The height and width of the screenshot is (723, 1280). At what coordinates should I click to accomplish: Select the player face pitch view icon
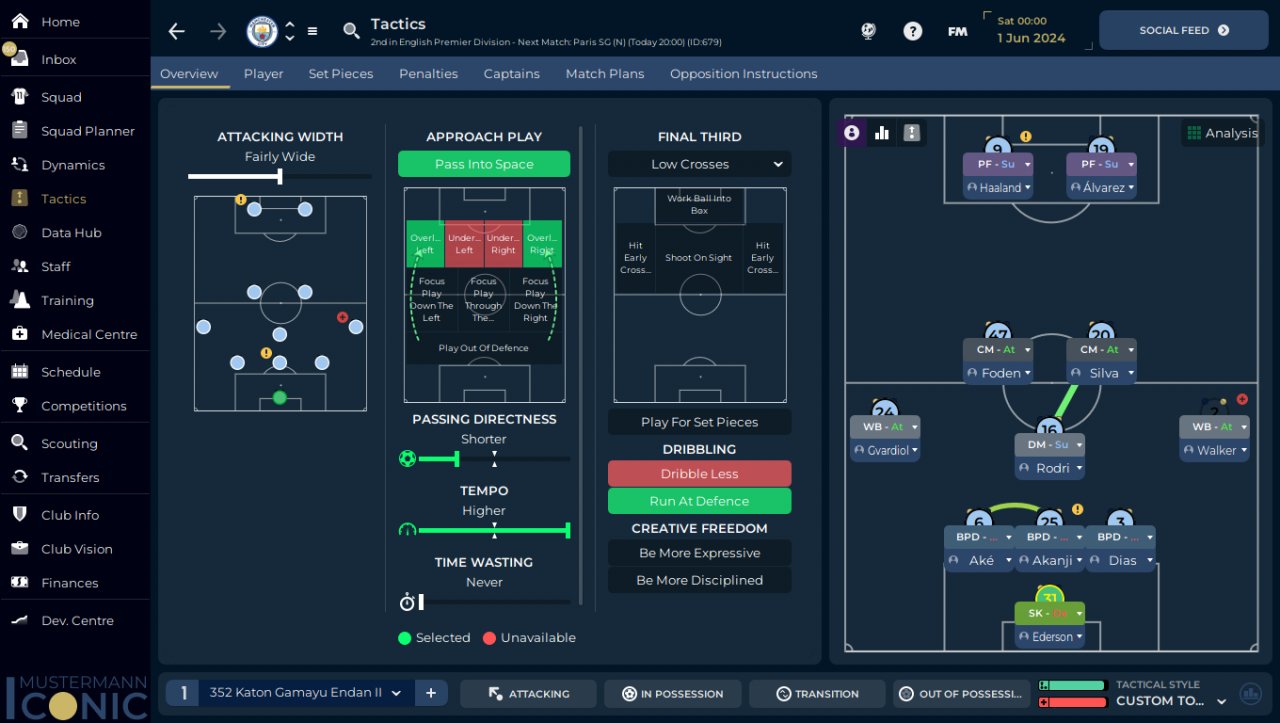pyautogui.click(x=852, y=132)
